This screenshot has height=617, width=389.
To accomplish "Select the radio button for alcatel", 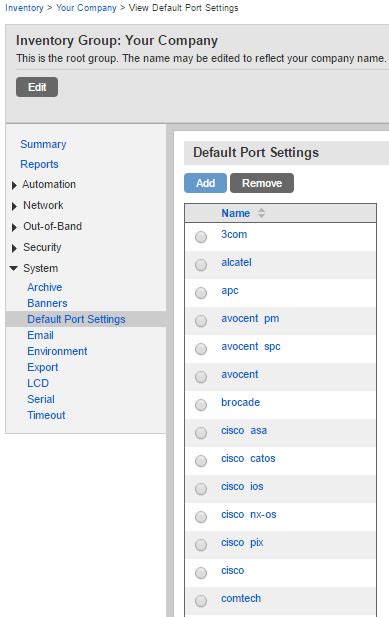I will coord(201,265).
